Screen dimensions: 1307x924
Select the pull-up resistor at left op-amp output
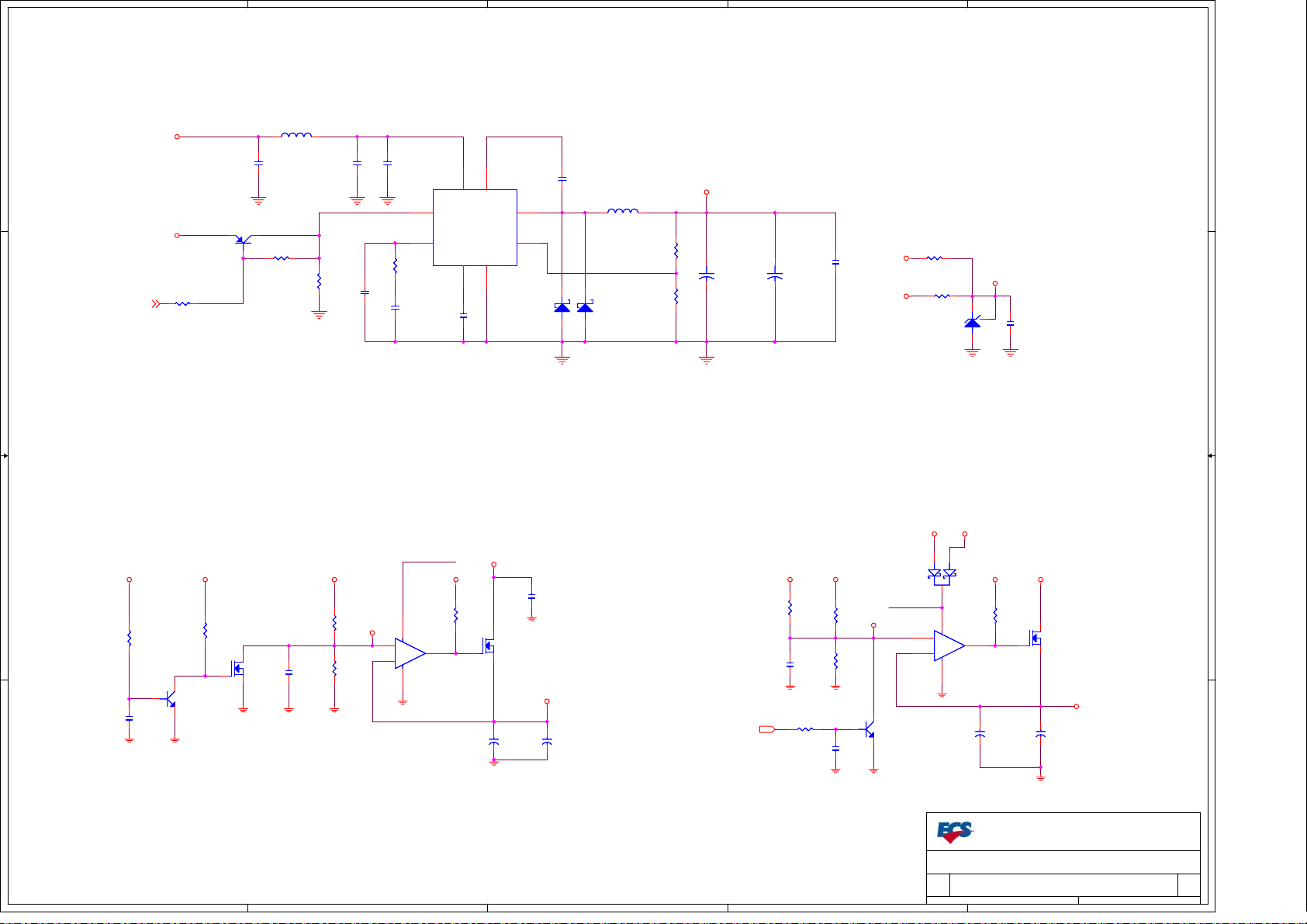(456, 615)
